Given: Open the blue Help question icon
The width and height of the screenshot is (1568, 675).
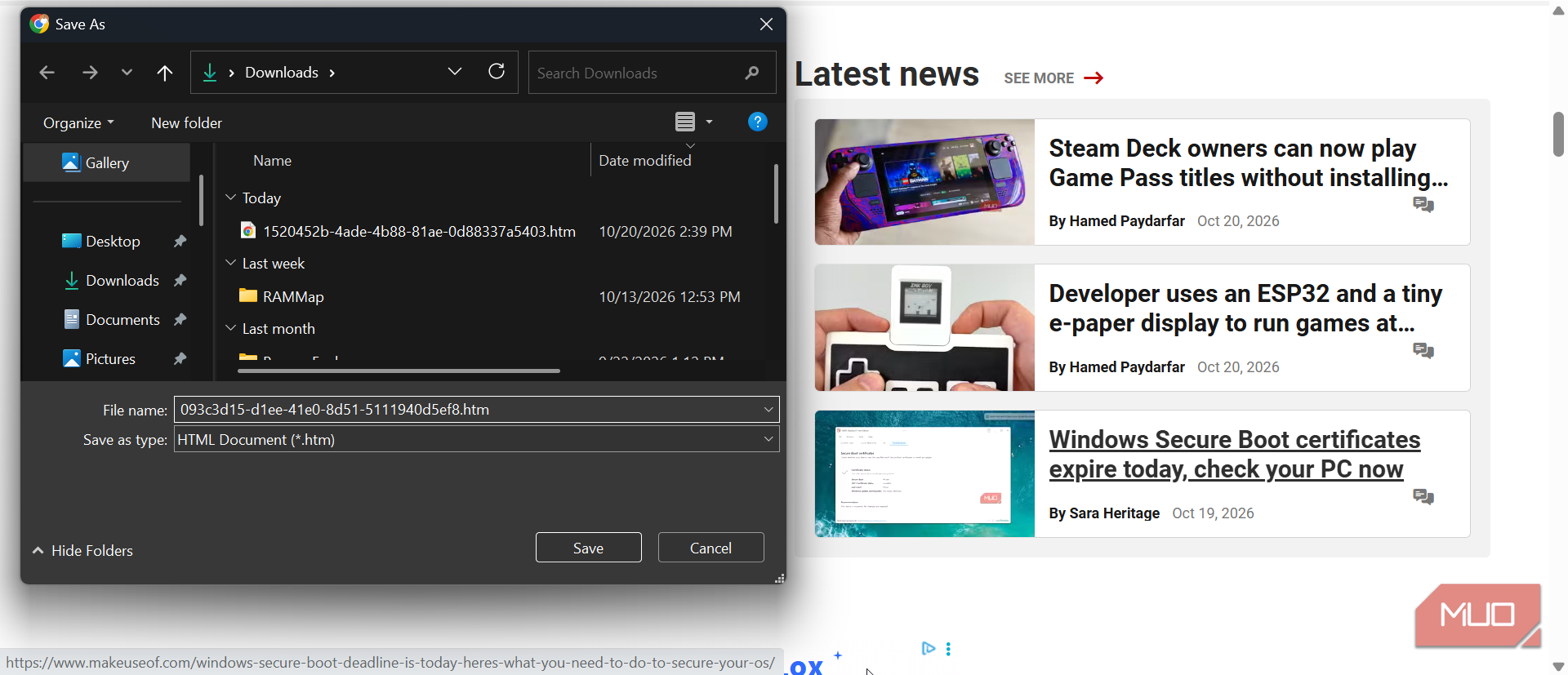Looking at the screenshot, I should tap(757, 122).
